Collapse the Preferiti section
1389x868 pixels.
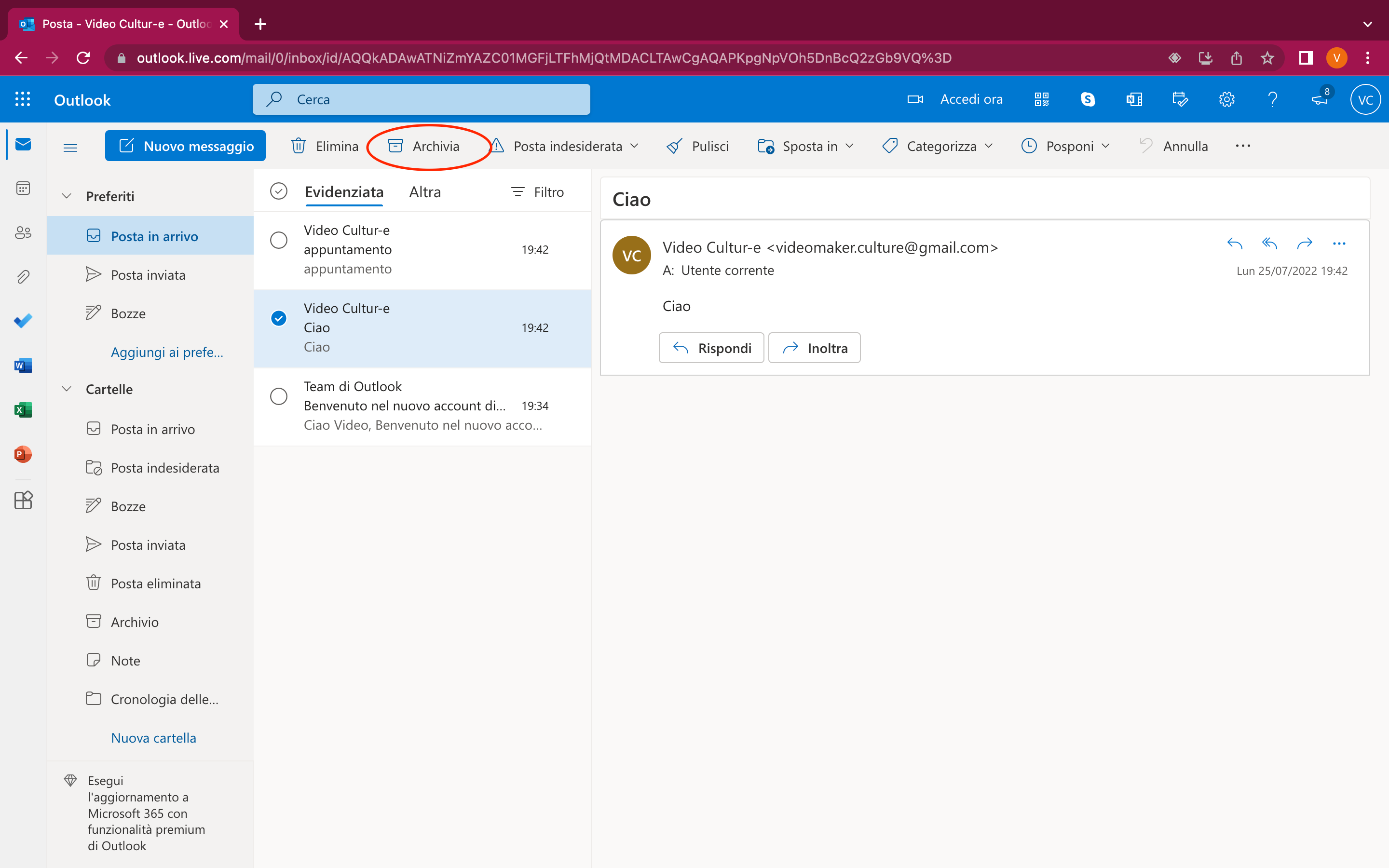click(x=67, y=196)
